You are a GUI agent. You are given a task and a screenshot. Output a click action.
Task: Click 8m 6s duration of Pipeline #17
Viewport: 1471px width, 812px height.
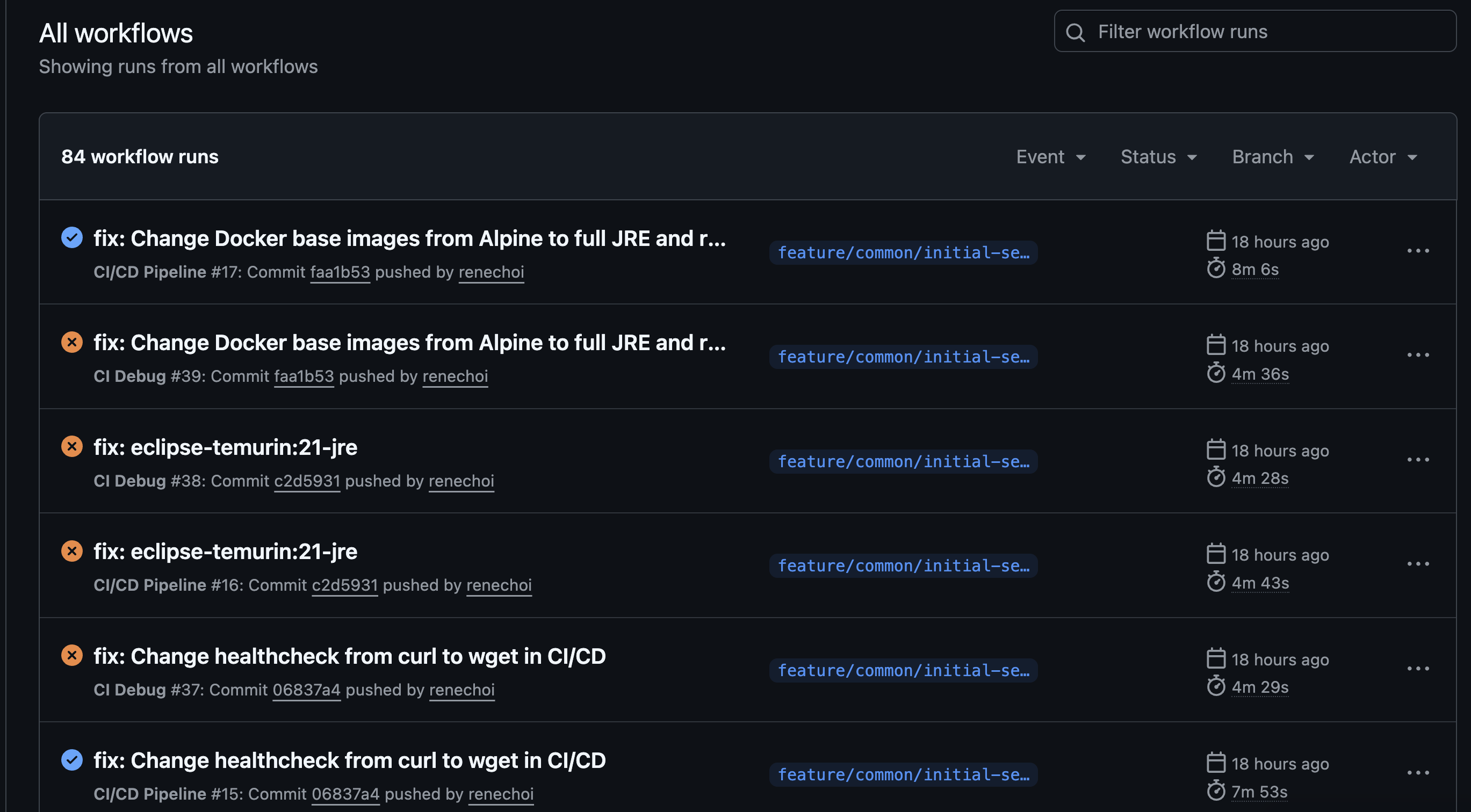point(1254,270)
